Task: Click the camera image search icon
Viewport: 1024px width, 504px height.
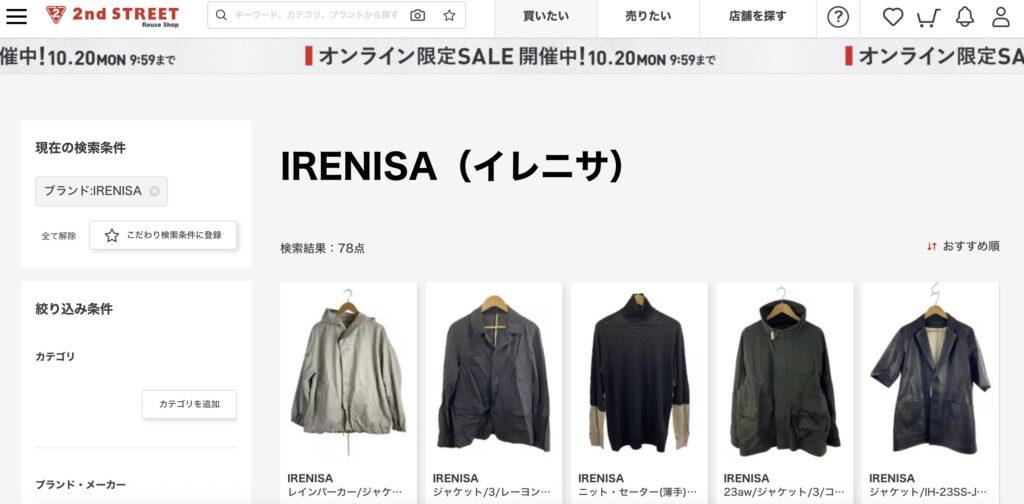Action: pyautogui.click(x=417, y=15)
